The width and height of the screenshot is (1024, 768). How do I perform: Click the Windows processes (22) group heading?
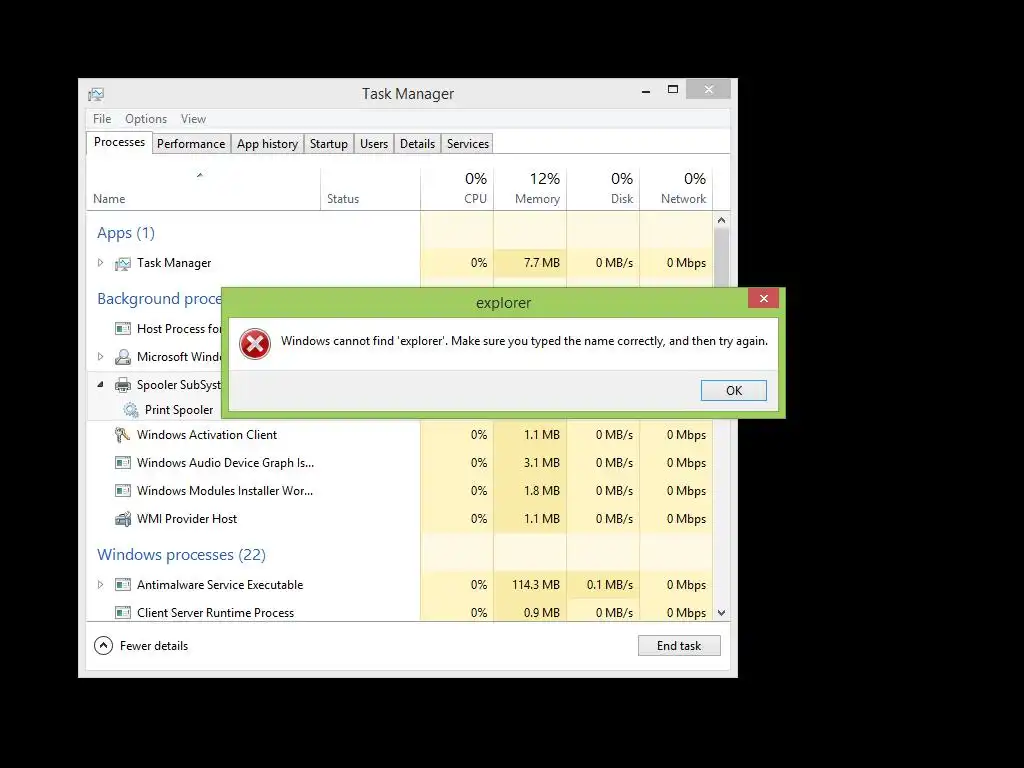pos(182,554)
